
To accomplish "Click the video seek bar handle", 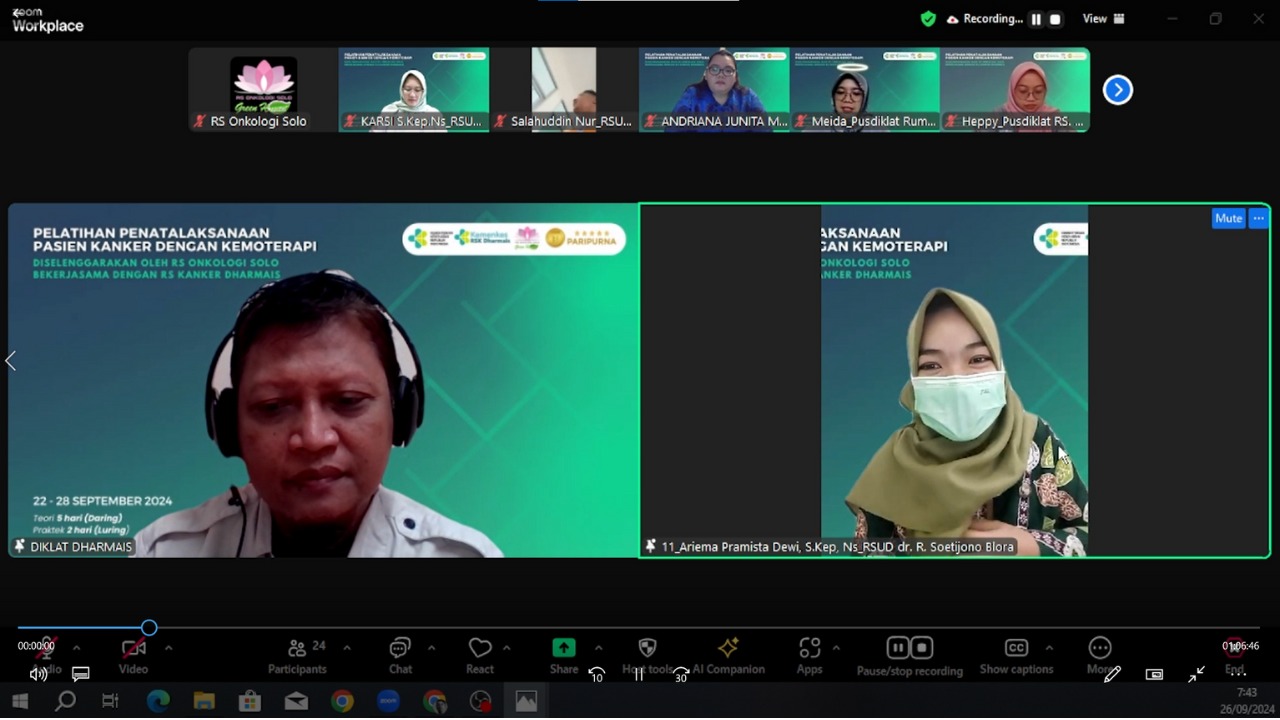I will (149, 628).
